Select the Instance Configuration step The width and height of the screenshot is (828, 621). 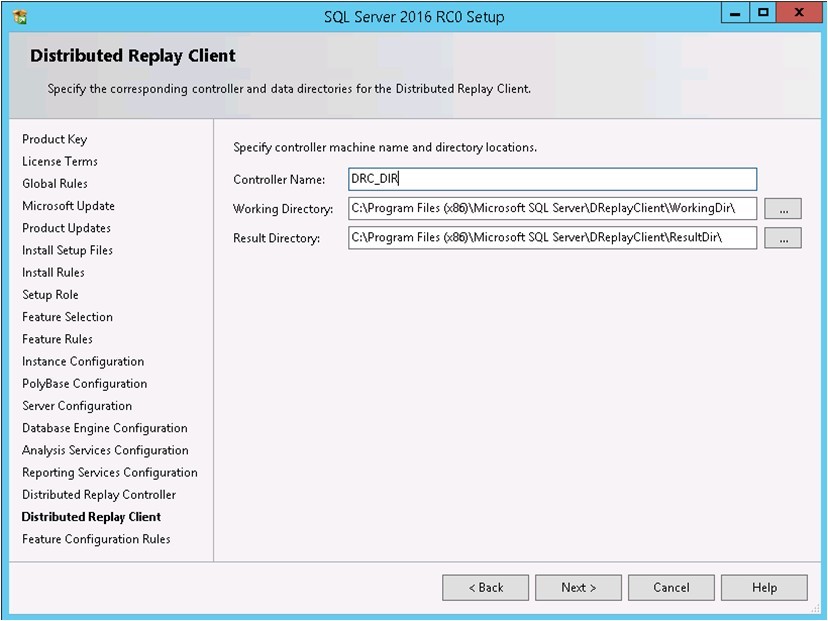(83, 361)
